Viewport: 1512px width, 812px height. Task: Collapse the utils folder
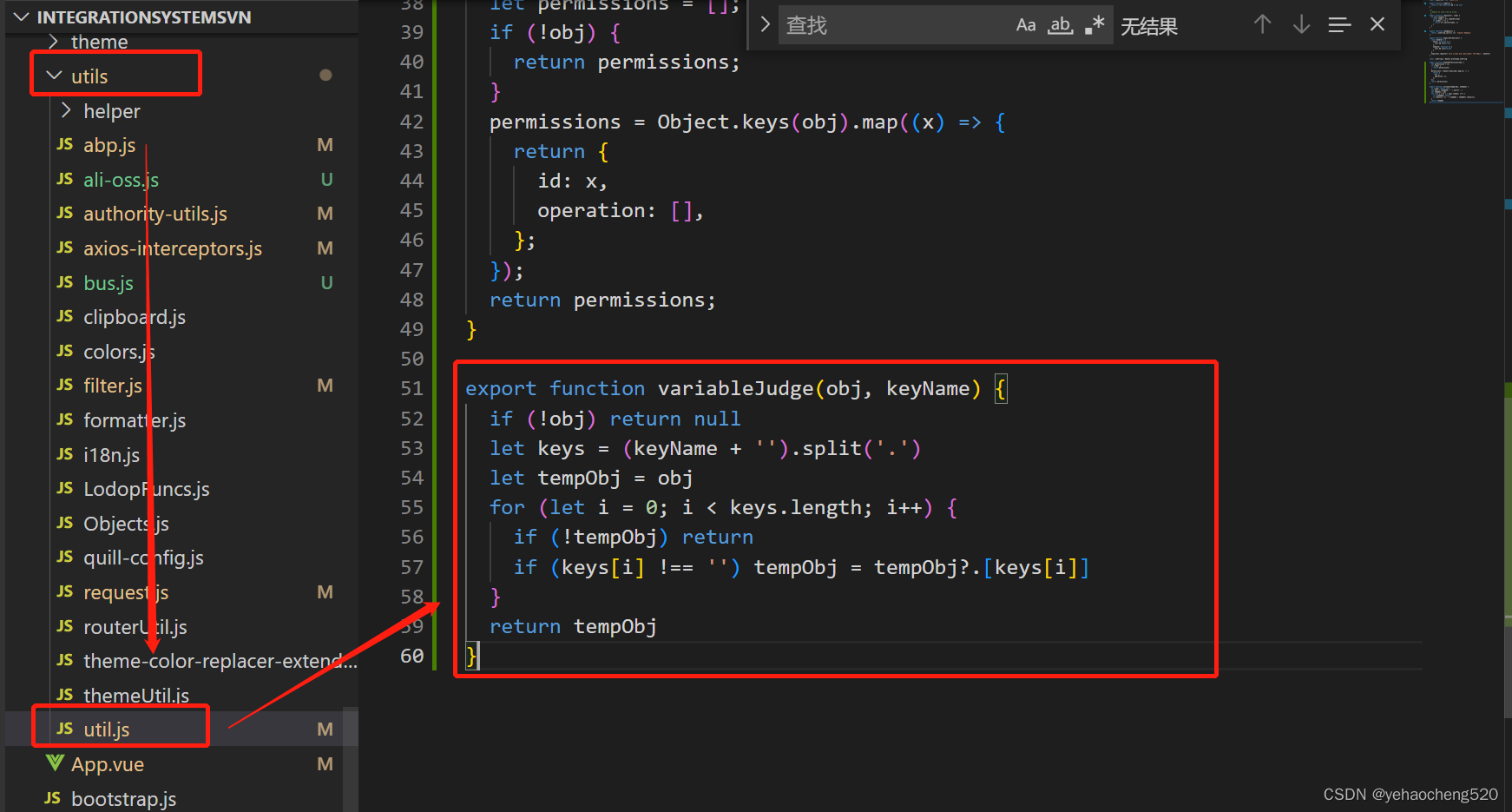(89, 76)
